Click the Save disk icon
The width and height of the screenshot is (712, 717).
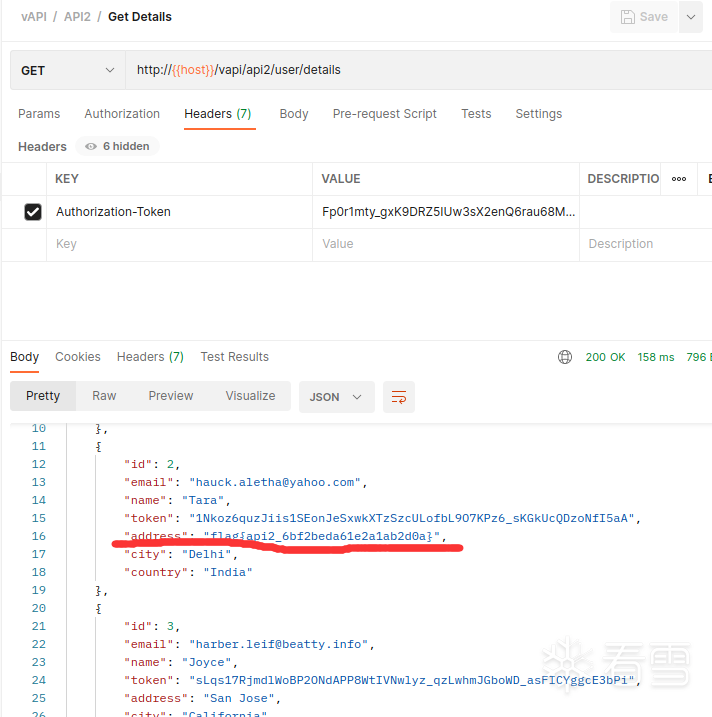tap(628, 17)
